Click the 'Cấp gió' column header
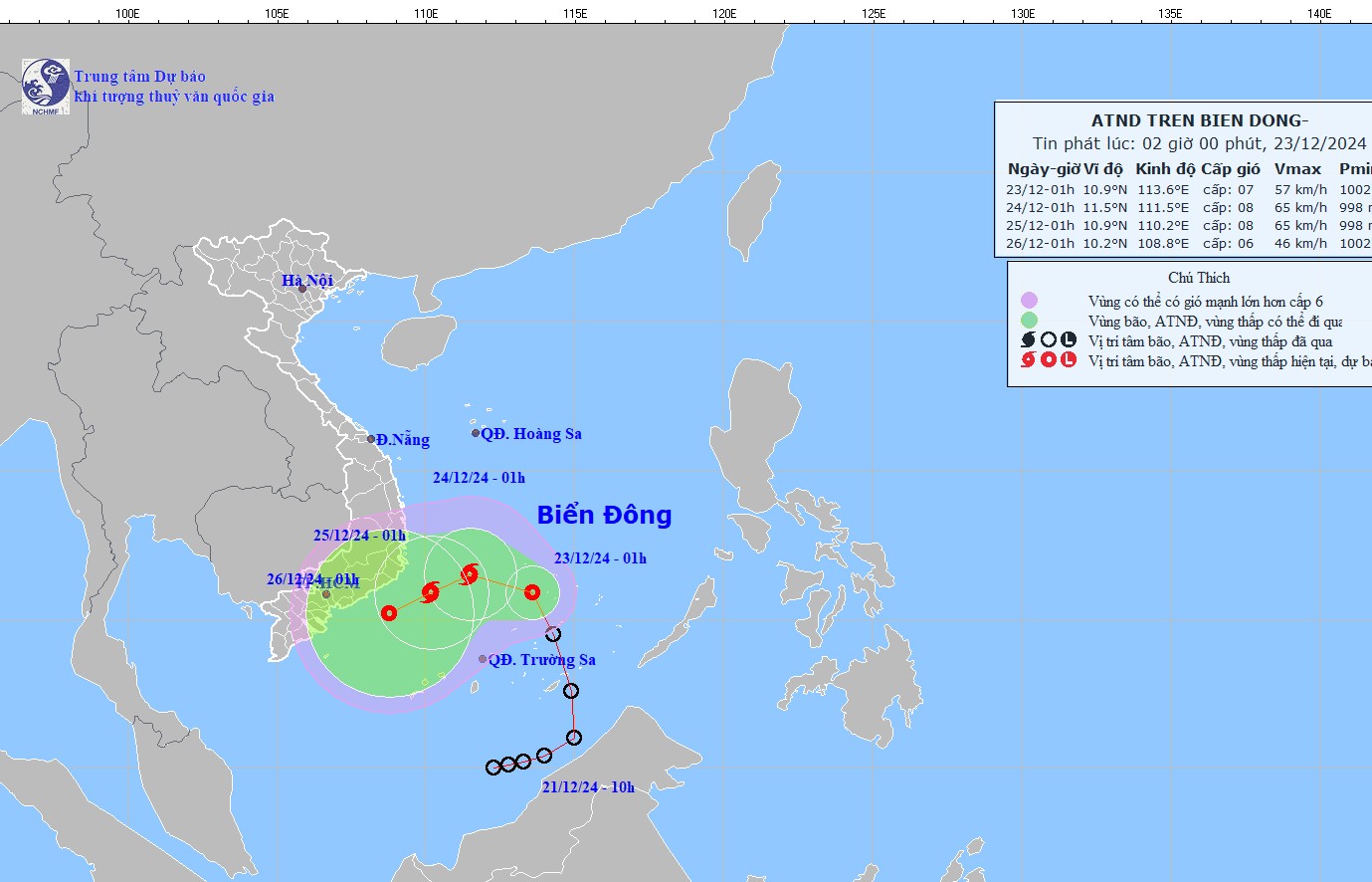 [1231, 169]
